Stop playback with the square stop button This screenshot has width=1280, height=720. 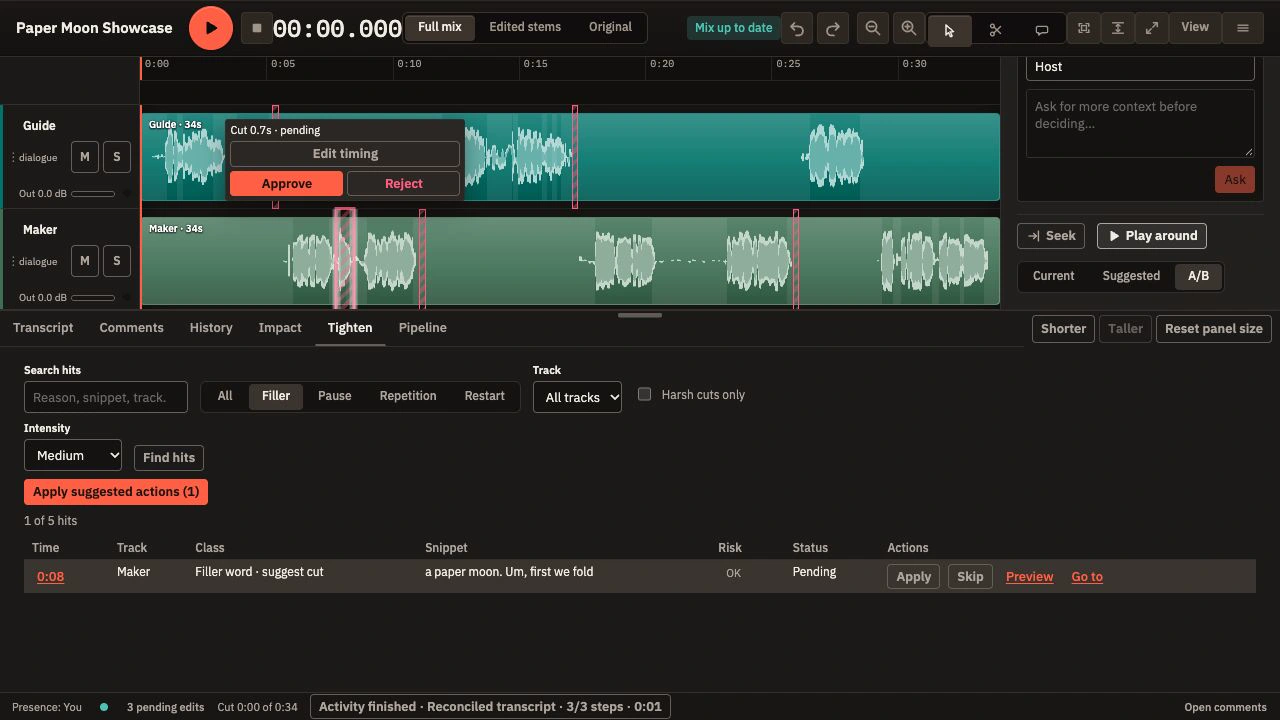(257, 28)
